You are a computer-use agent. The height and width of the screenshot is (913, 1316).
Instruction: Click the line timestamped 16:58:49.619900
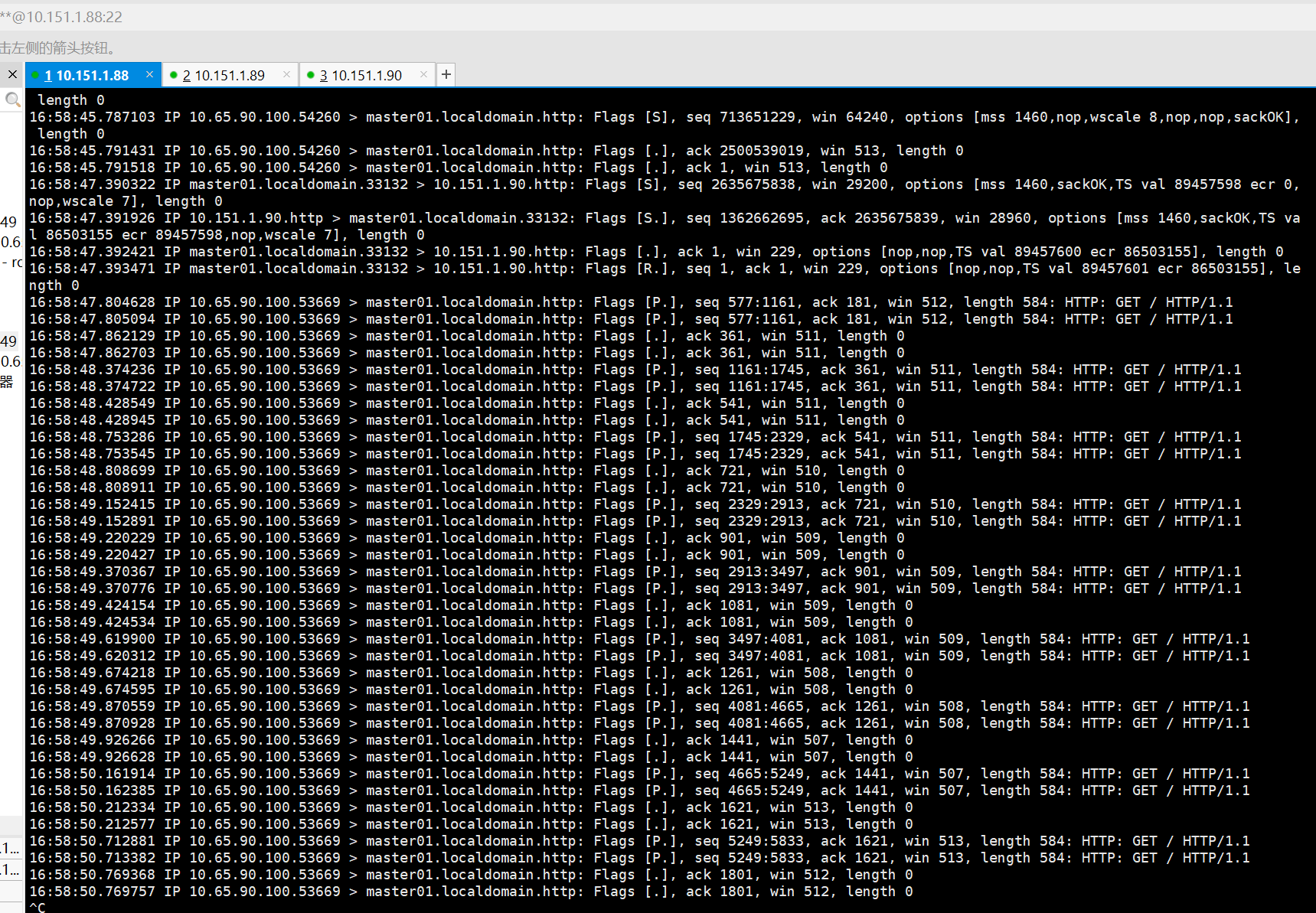tap(639, 639)
